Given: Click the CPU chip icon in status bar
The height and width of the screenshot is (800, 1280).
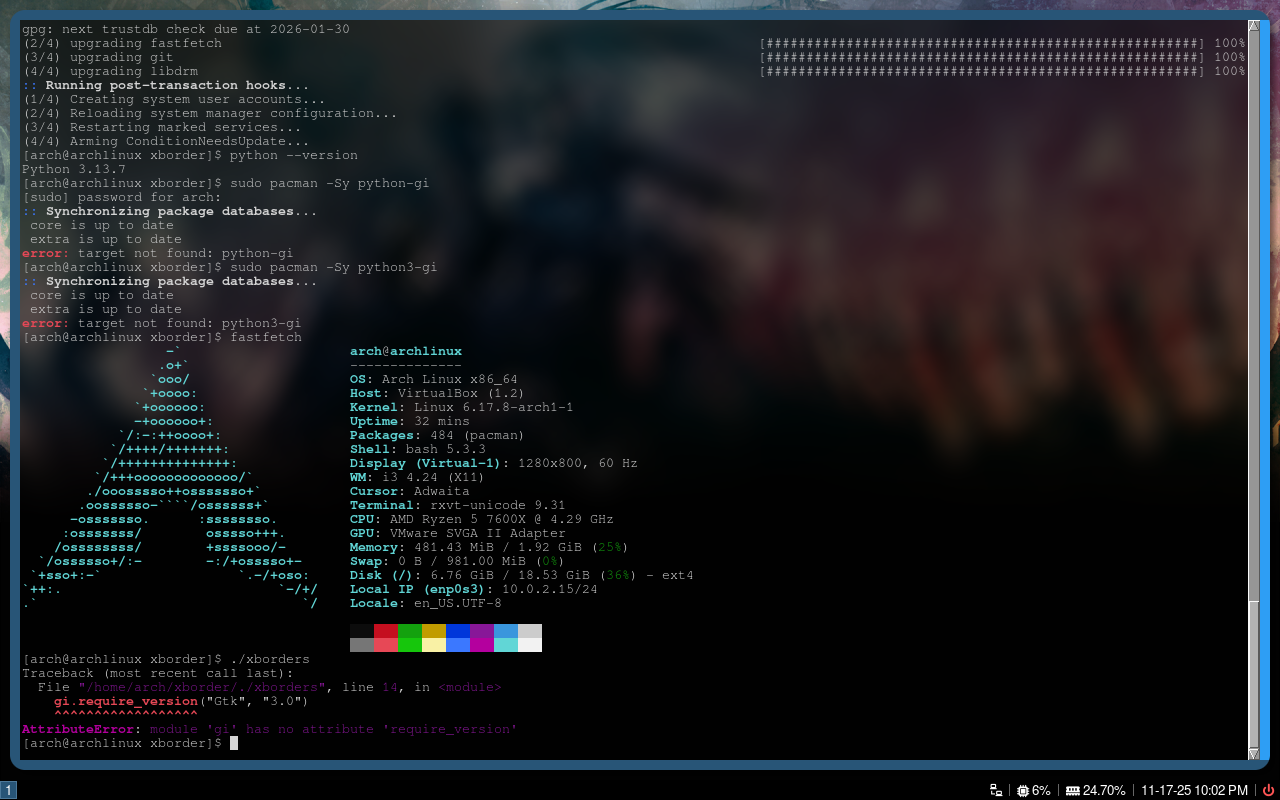Looking at the screenshot, I should point(1023,790).
